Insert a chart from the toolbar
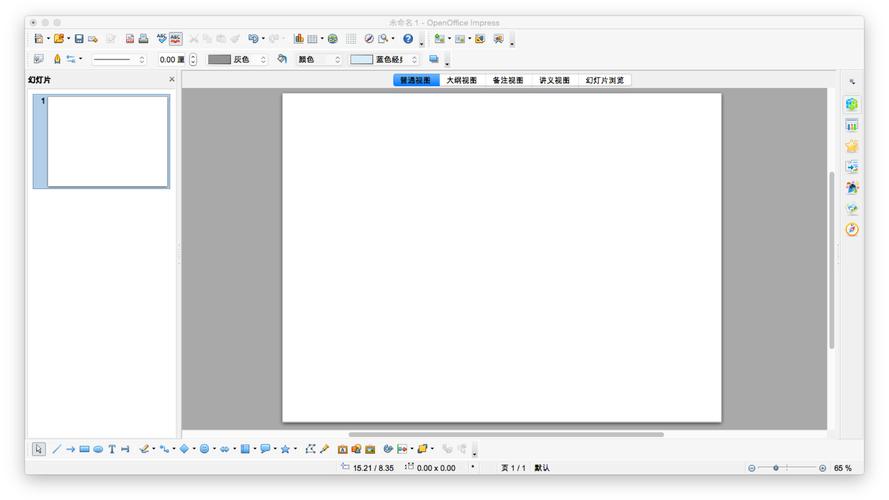Viewport: 889px width, 500px height. point(298,39)
